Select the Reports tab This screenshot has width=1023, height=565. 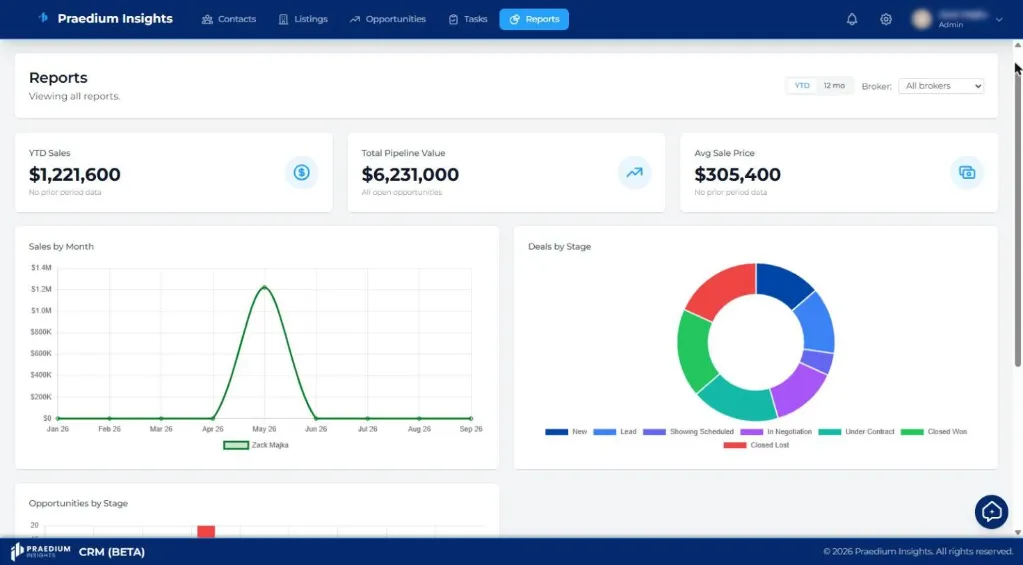coord(534,20)
